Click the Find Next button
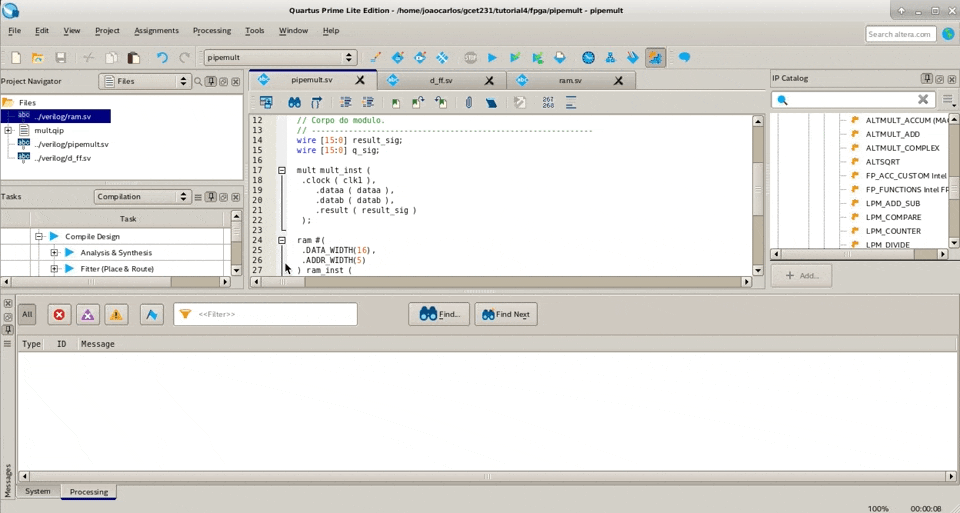 click(506, 315)
